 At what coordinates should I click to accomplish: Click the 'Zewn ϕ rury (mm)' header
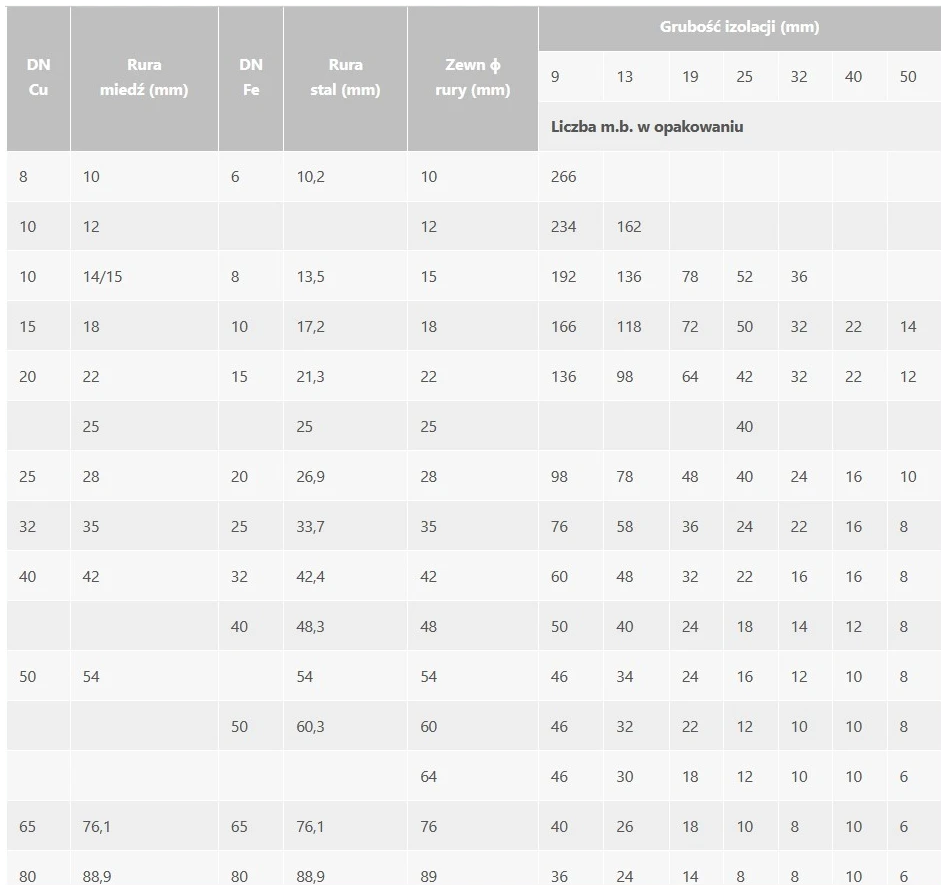[x=473, y=77]
